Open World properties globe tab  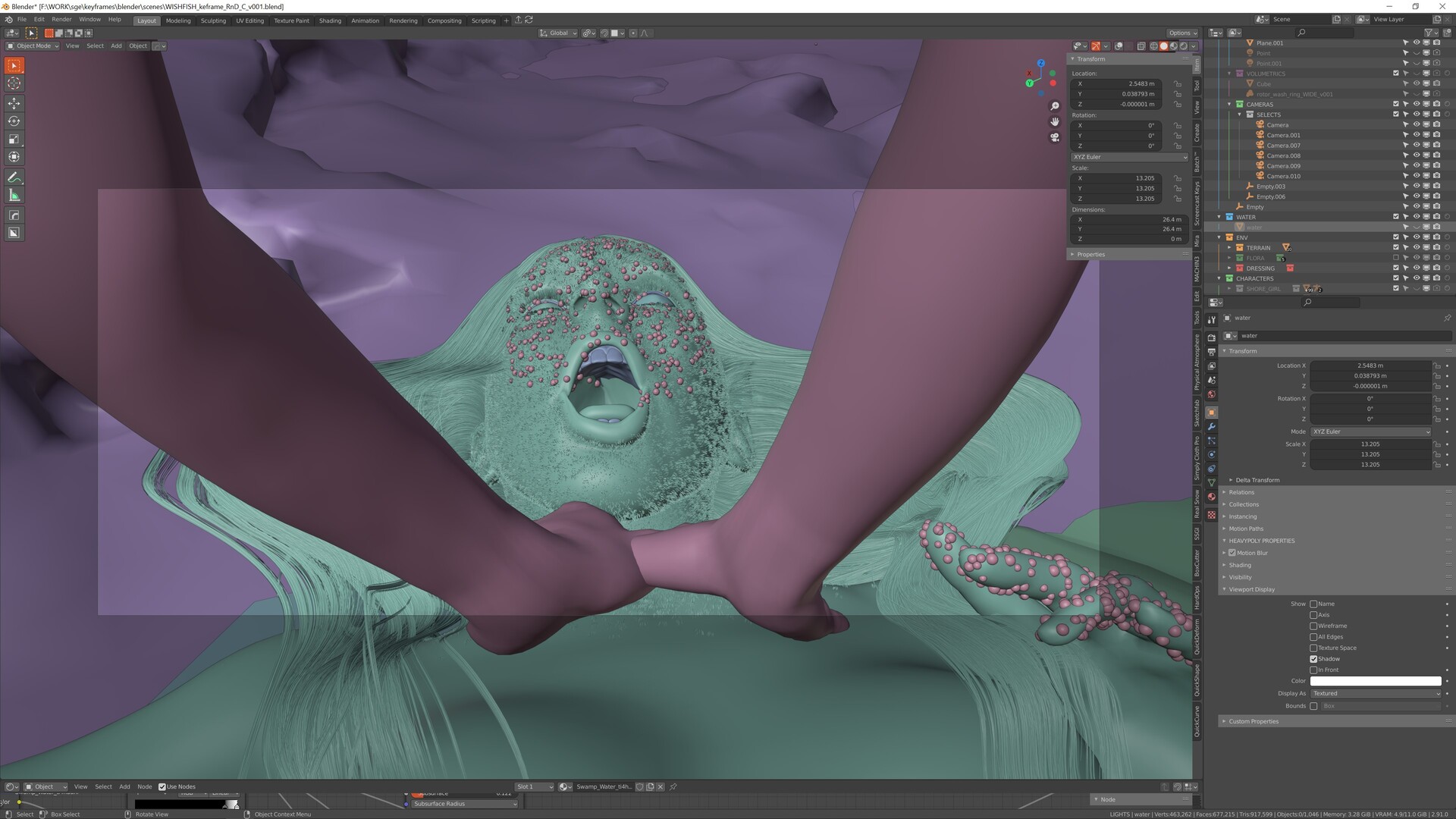pyautogui.click(x=1211, y=394)
